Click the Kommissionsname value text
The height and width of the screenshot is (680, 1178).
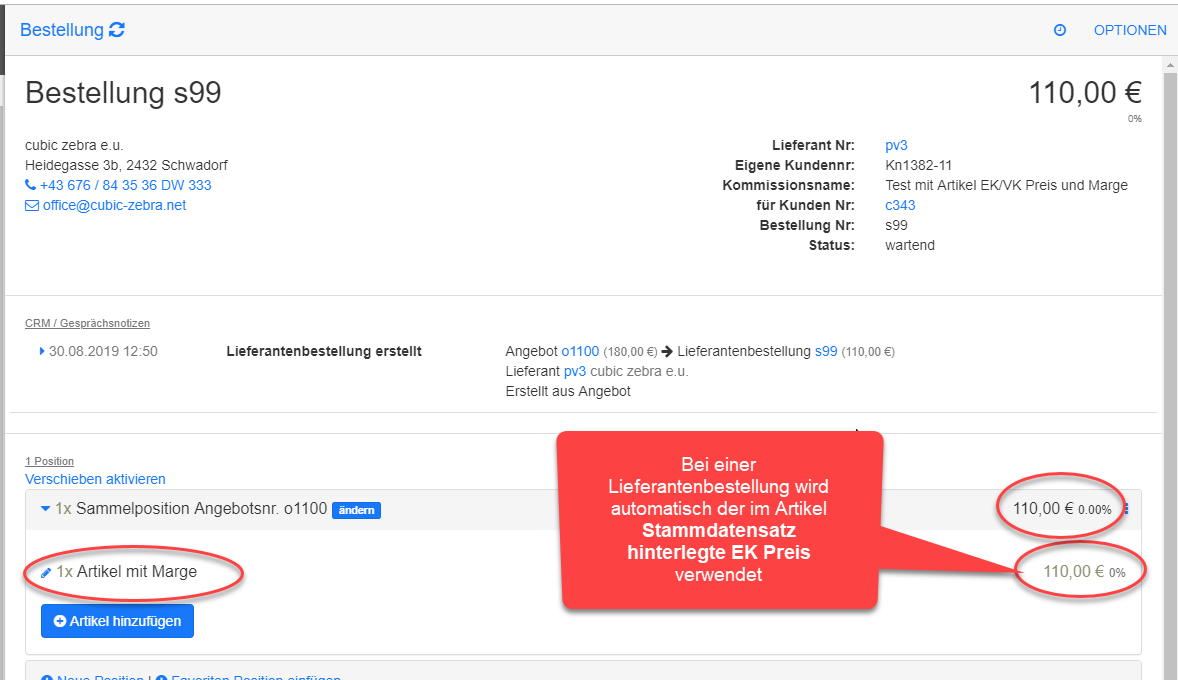pyautogui.click(x=1007, y=185)
